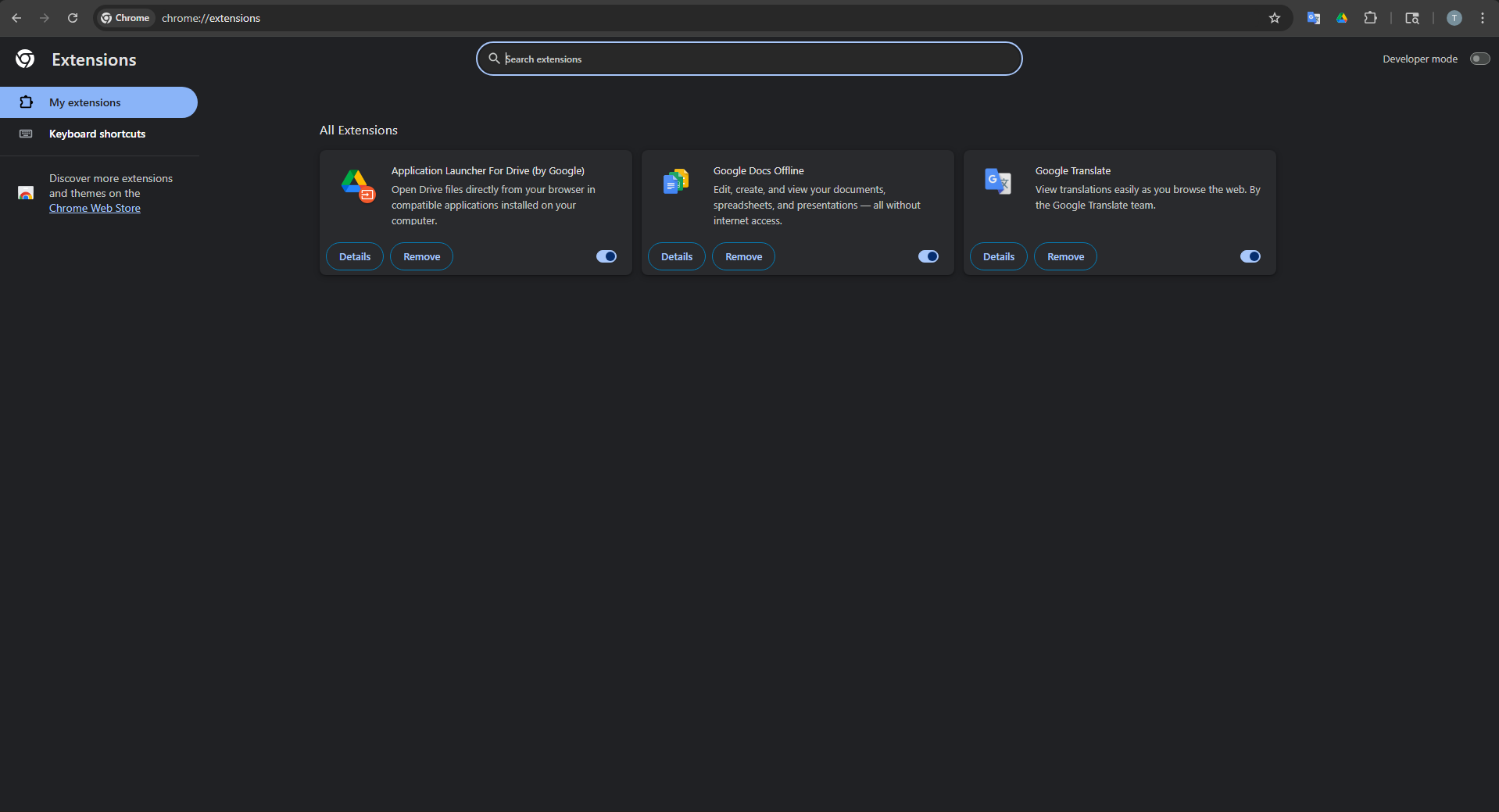Image resolution: width=1499 pixels, height=812 pixels.
Task: Remove Google Docs Offline extension
Action: [744, 256]
